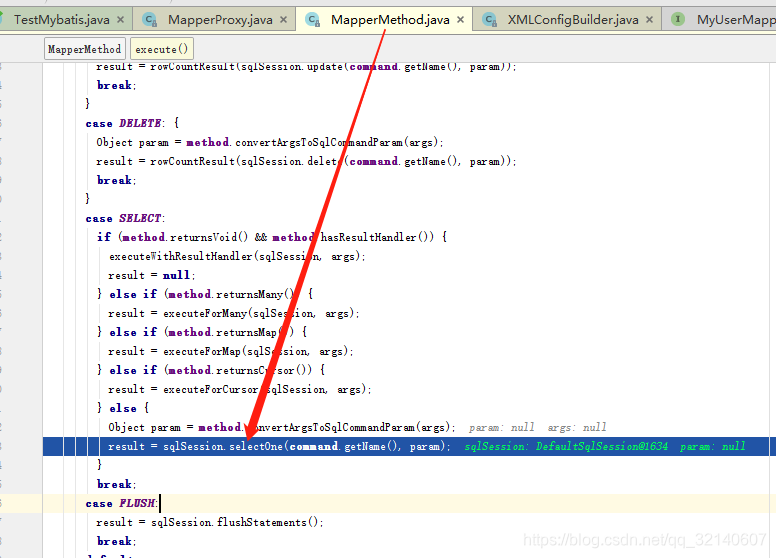776x558 pixels.
Task: Click 'result = sqlSession.flushStatements();' line
Action: coord(210,522)
